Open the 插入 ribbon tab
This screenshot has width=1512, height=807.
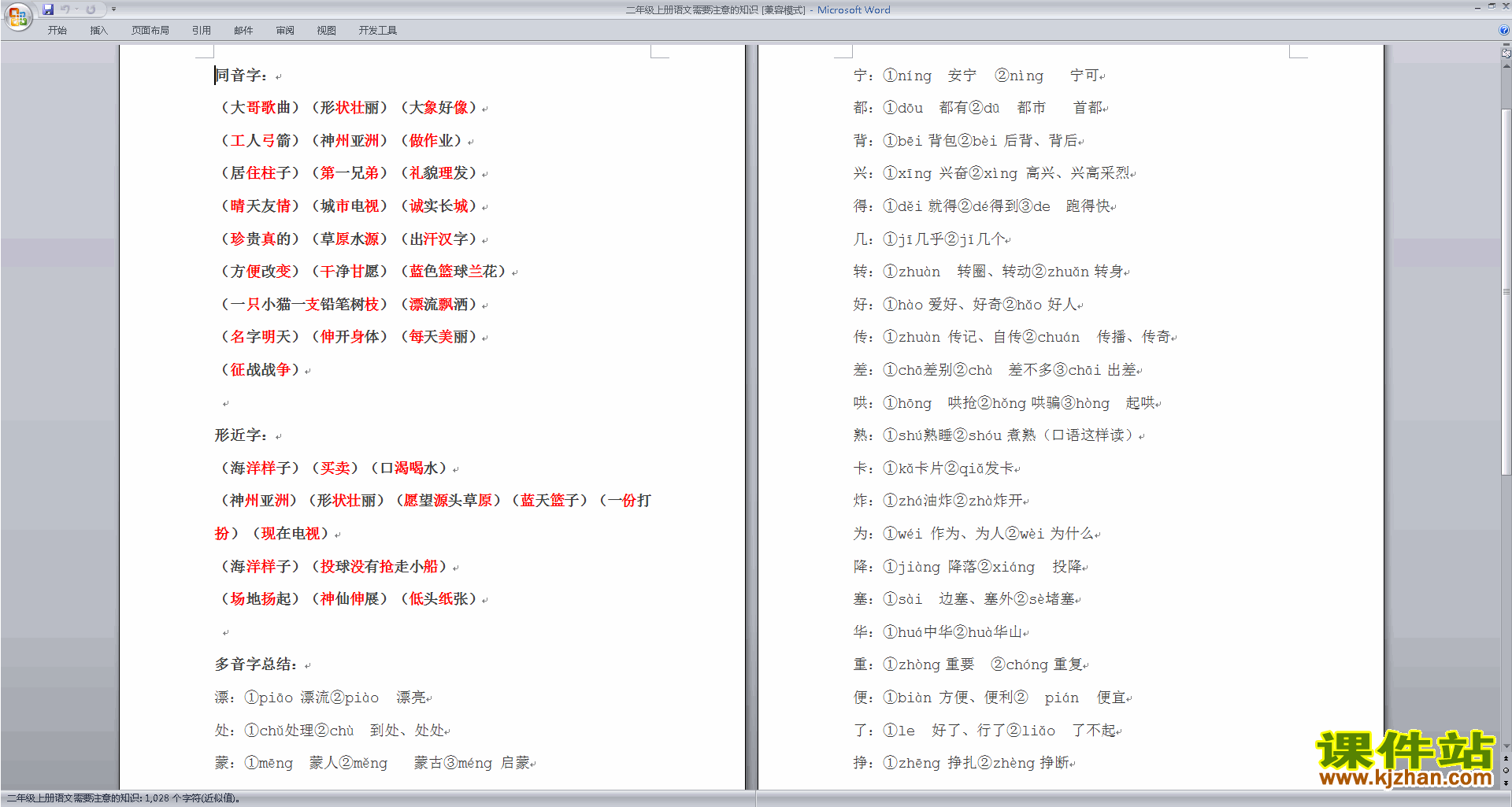tap(98, 30)
